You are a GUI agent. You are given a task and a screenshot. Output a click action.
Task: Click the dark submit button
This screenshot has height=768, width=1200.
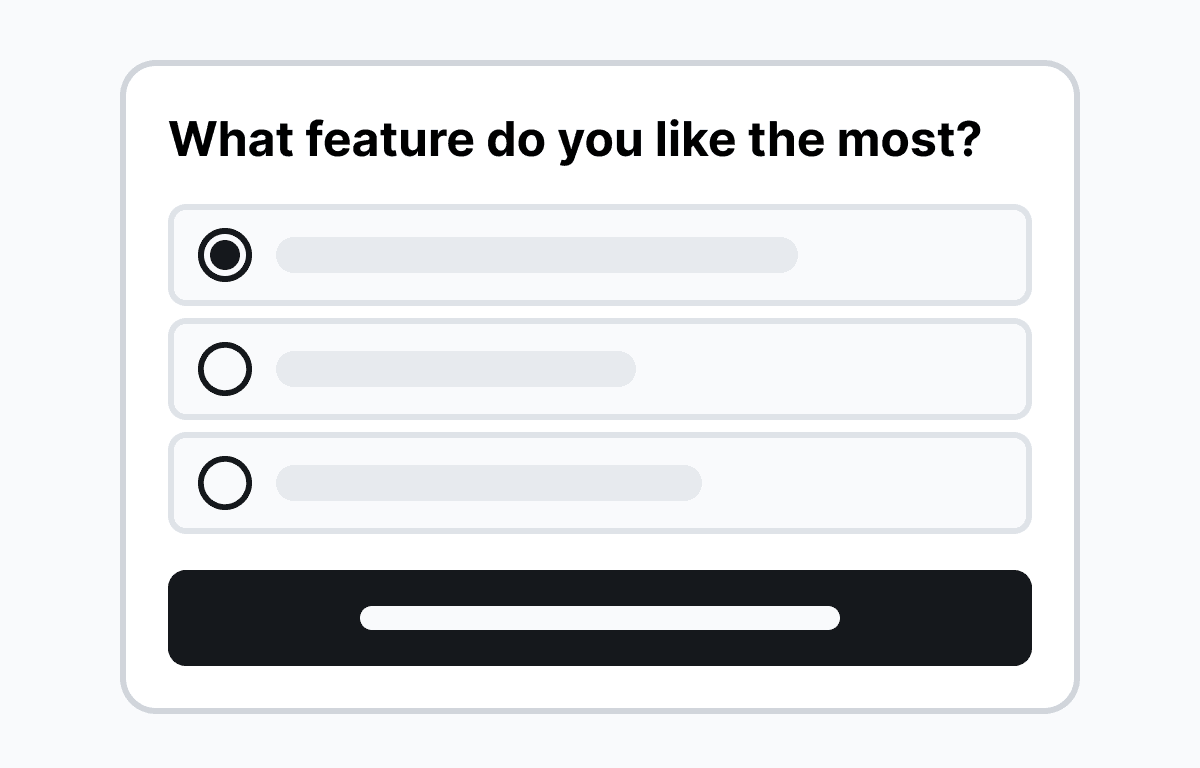tap(600, 617)
